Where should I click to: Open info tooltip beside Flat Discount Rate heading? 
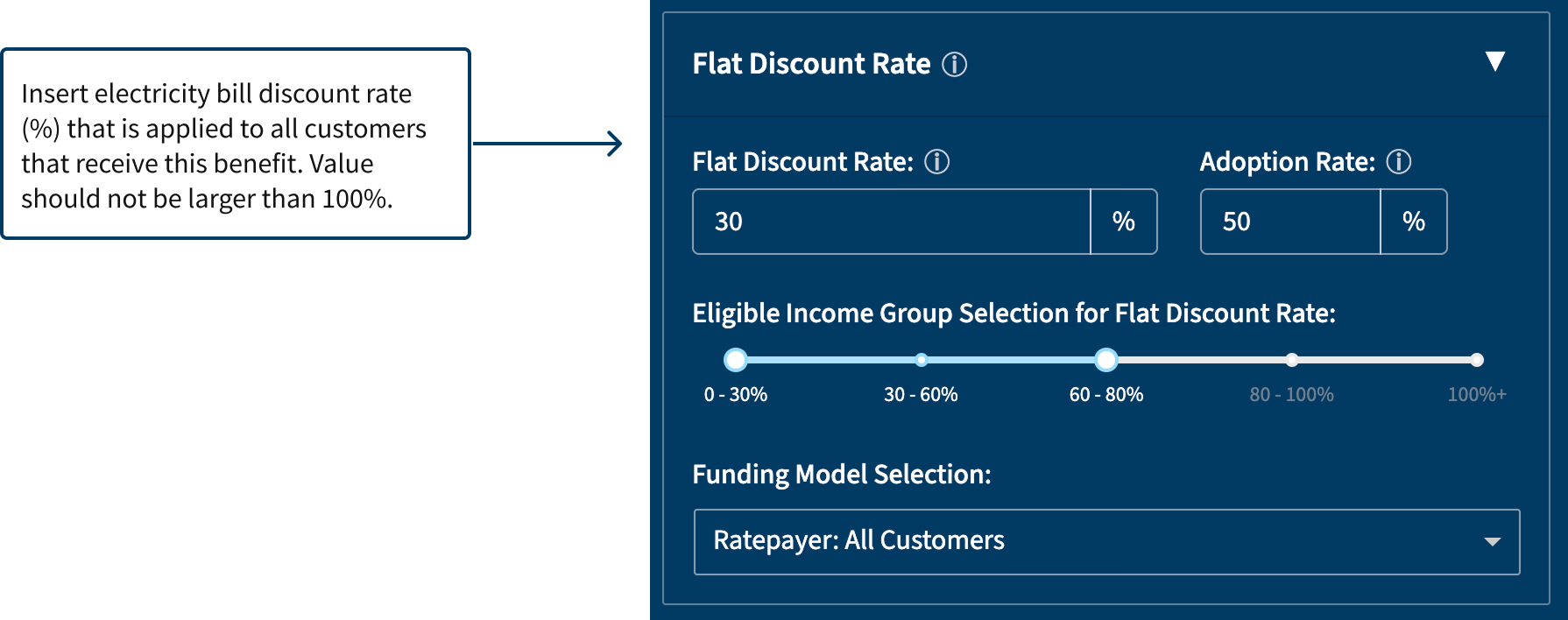[x=957, y=64]
